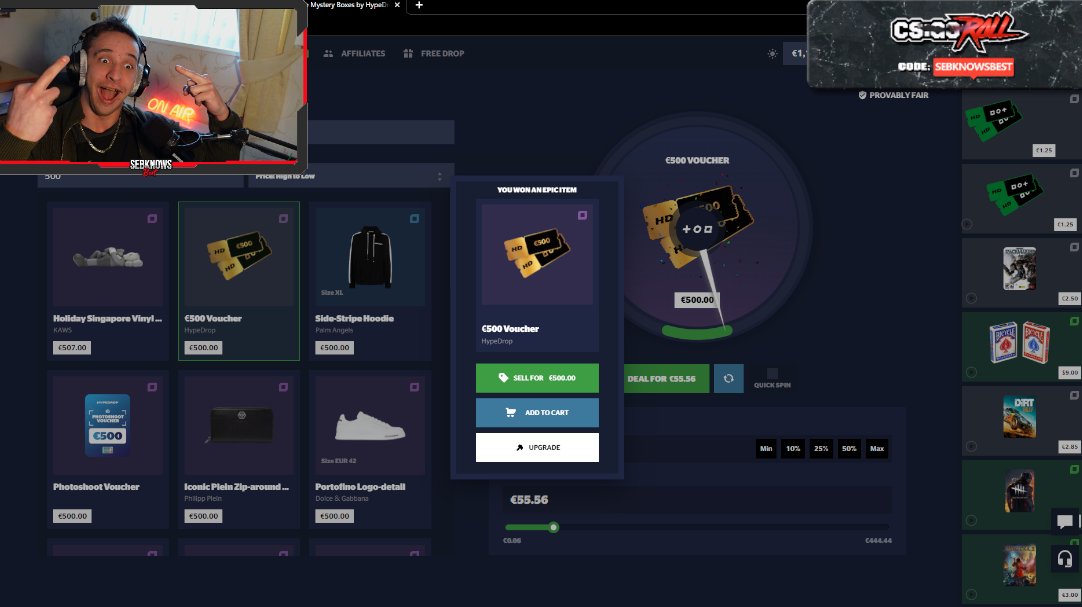Image resolution: width=1082 pixels, height=607 pixels.
Task: Tick the checkbox on Photoshoot Voucher card
Action: tap(152, 387)
